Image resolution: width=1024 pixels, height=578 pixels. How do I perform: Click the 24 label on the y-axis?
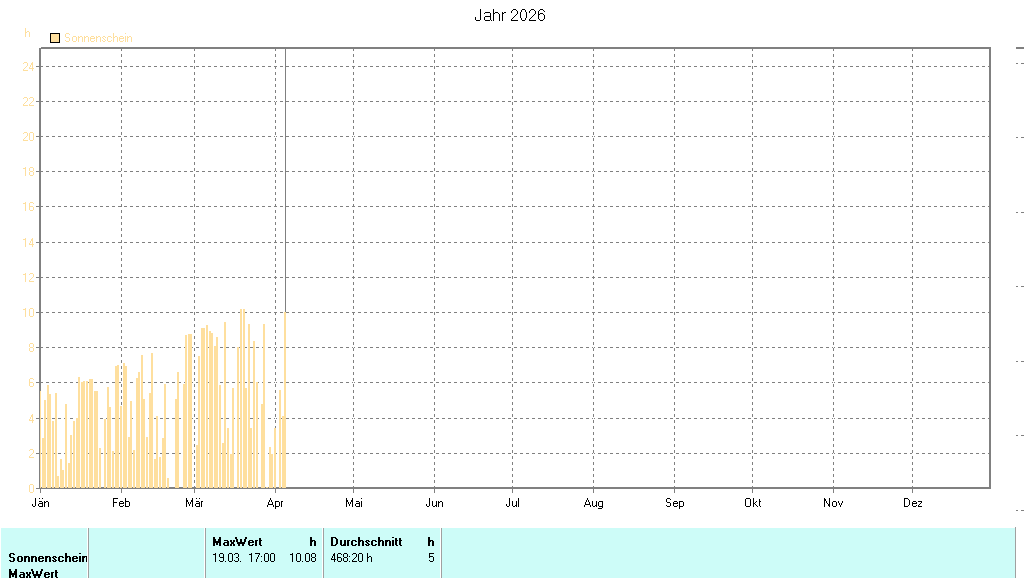pyautogui.click(x=29, y=67)
